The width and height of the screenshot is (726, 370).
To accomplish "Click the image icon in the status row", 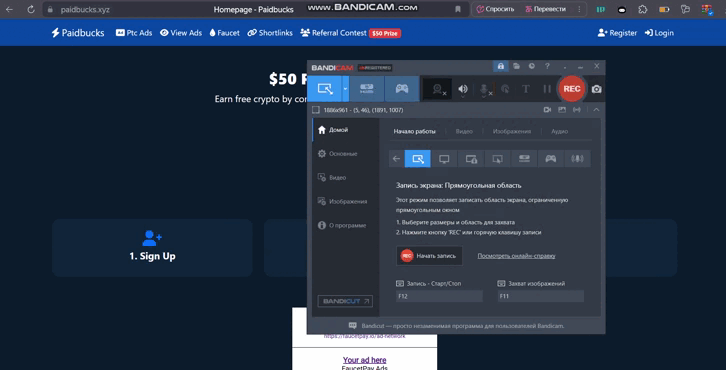I will coord(562,110).
